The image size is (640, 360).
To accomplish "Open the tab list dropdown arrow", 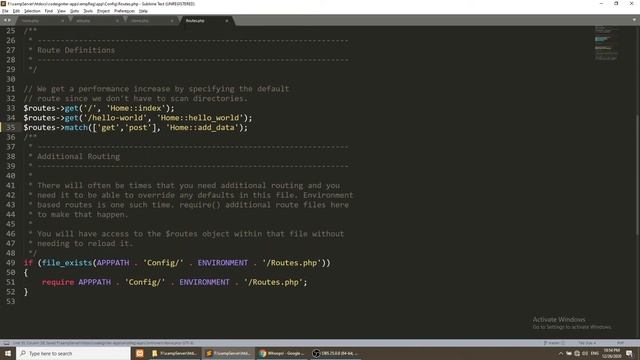I will tap(634, 20).
